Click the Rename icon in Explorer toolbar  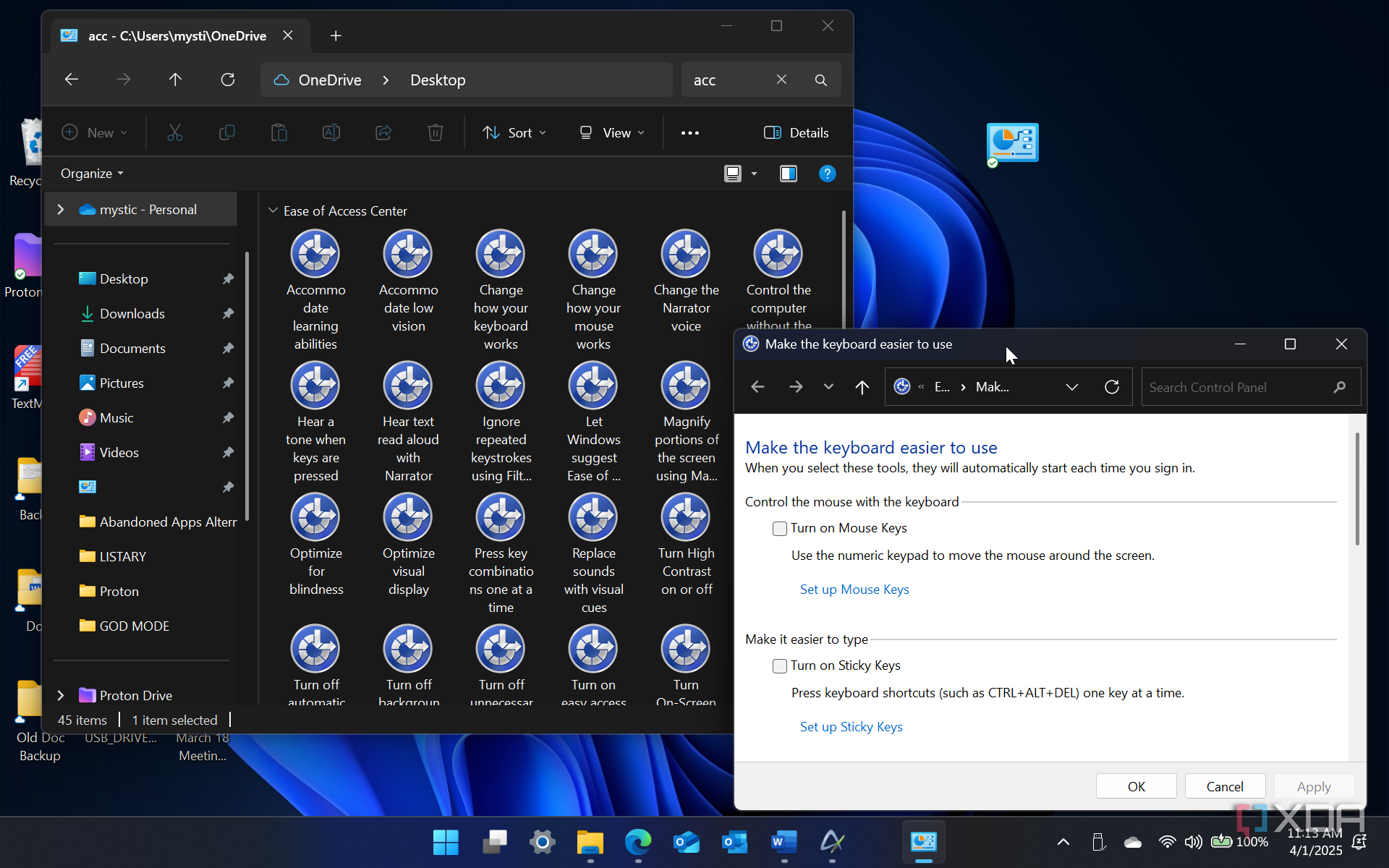coord(331,132)
